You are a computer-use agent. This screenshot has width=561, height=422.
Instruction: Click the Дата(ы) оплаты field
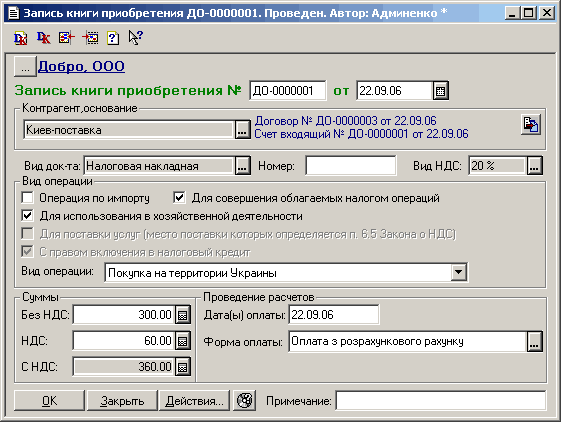(x=333, y=315)
